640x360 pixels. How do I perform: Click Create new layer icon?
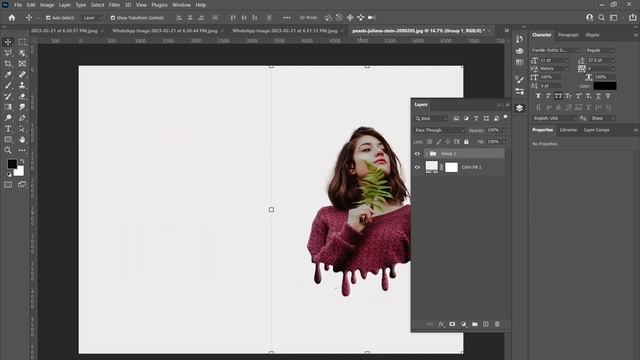pyautogui.click(x=486, y=324)
